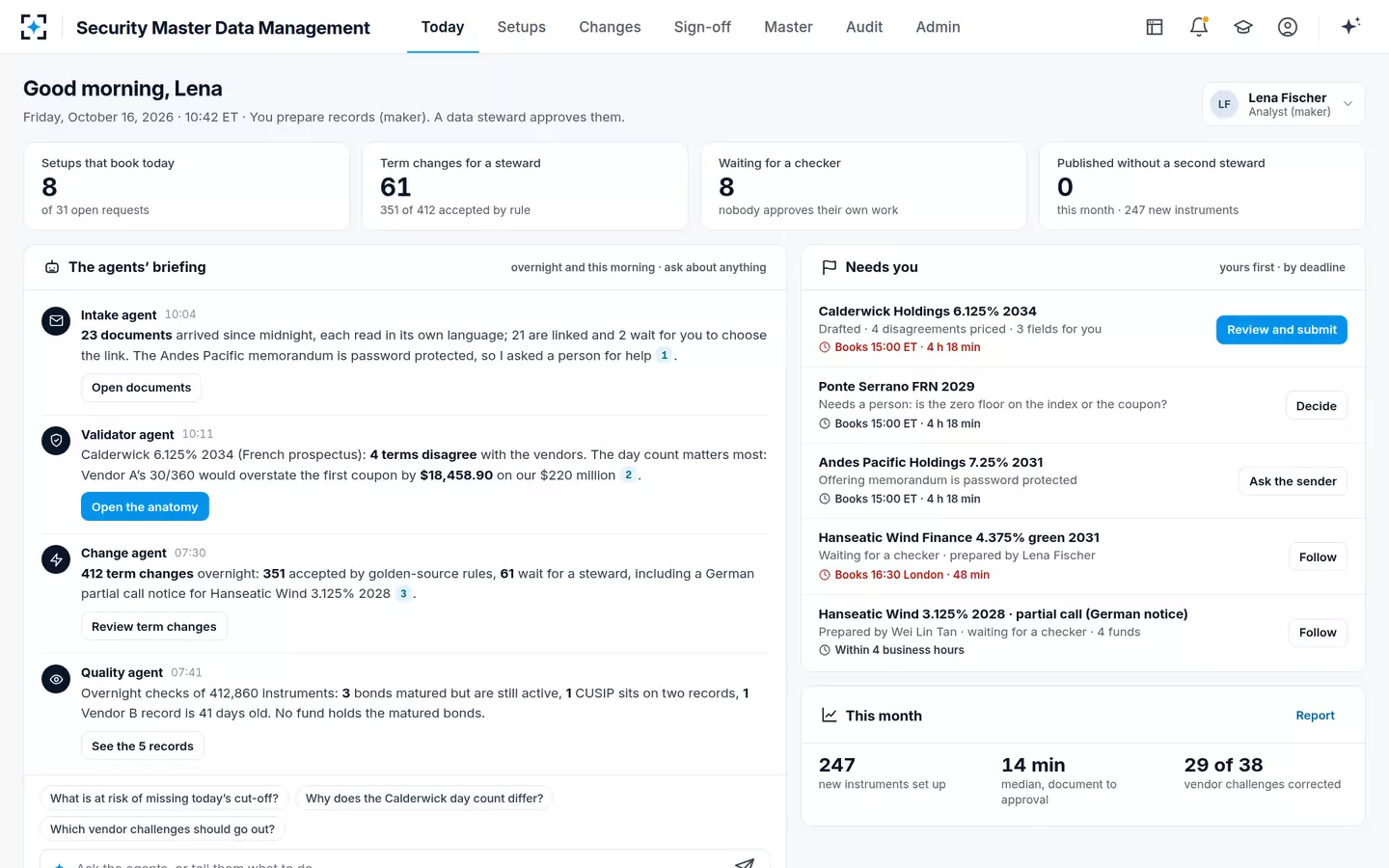Pick the vendor challenges suggestion chip
The height and width of the screenshot is (868, 1389).
point(162,829)
